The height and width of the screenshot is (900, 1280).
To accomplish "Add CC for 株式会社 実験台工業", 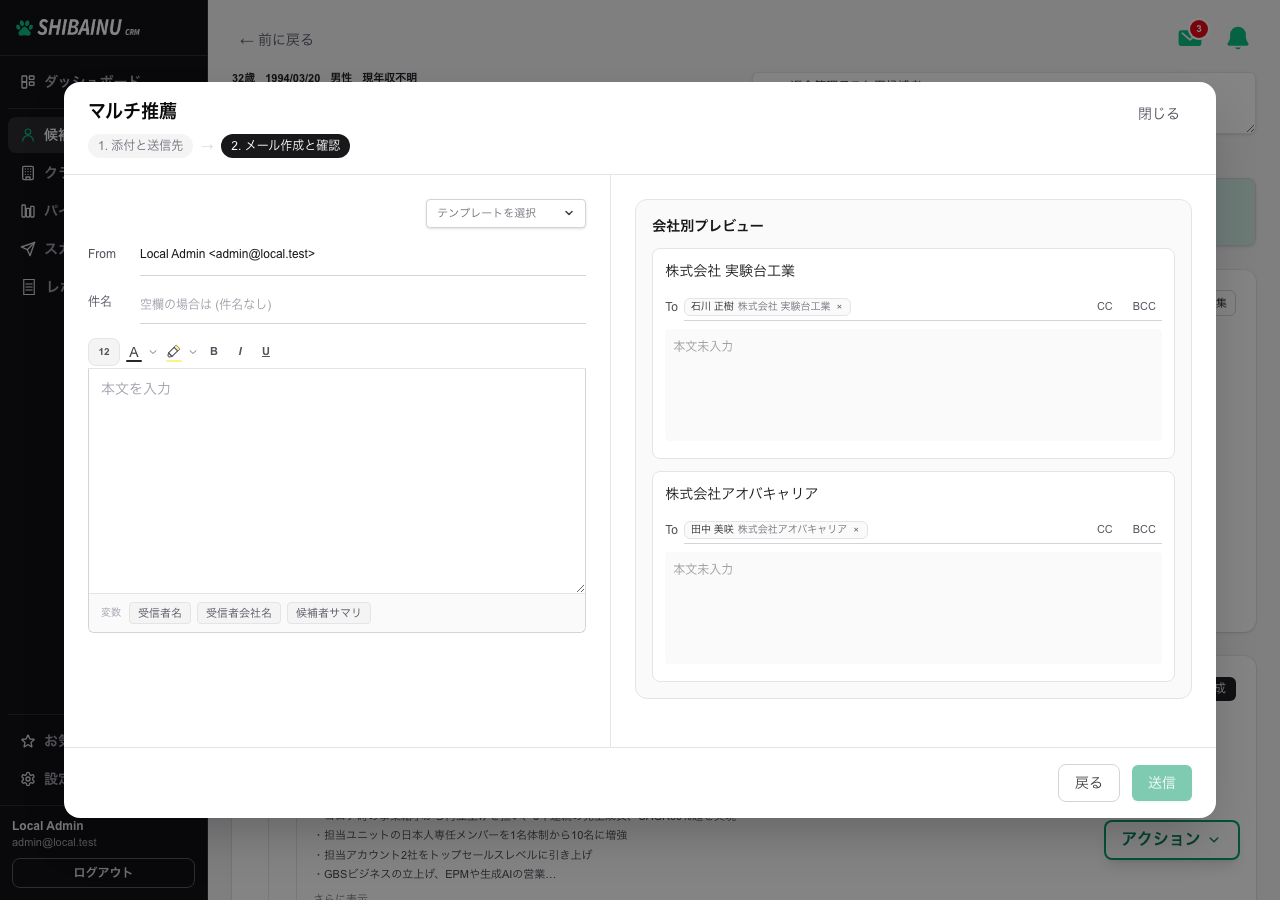I will (1105, 307).
